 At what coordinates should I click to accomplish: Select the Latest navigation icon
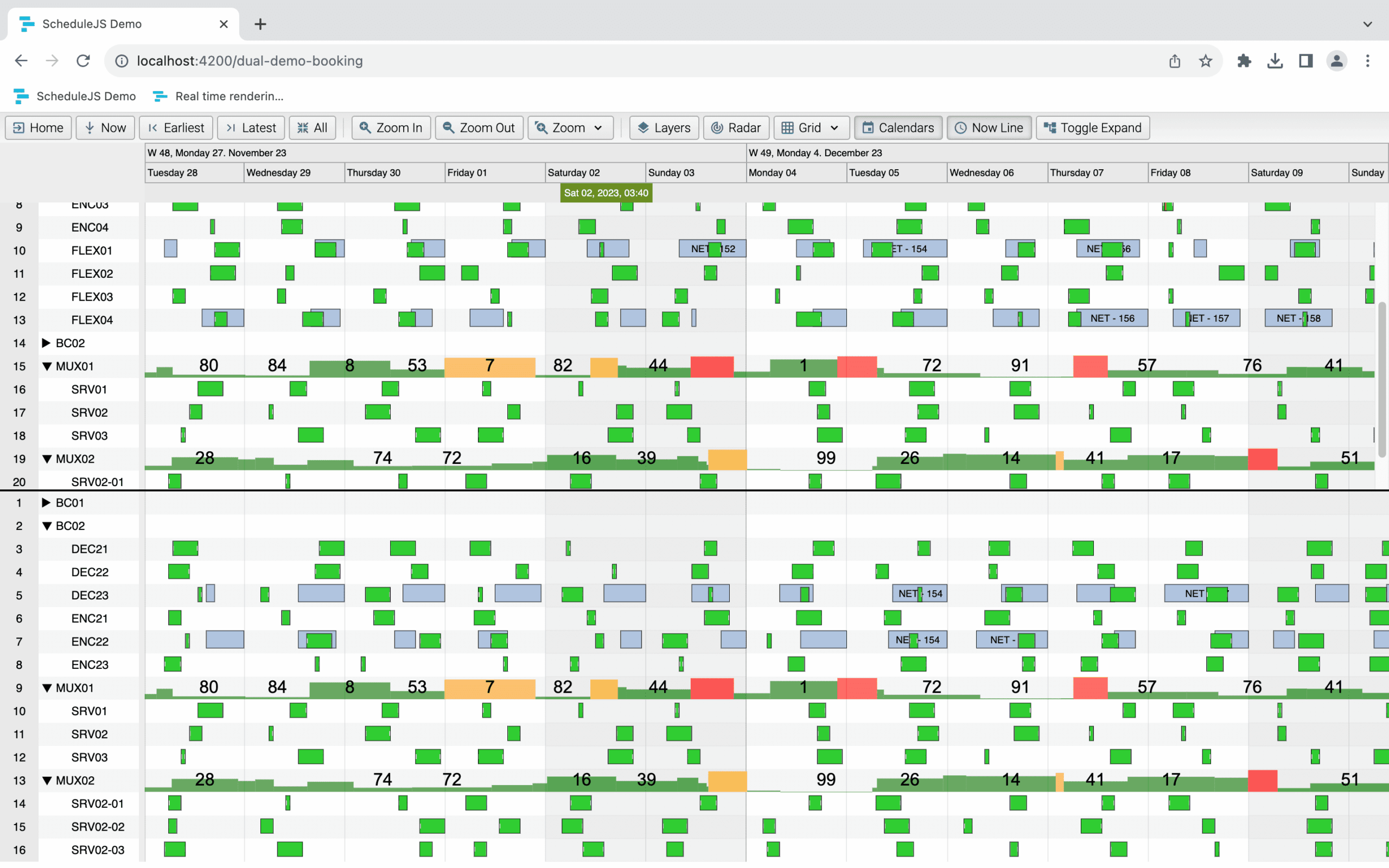[x=231, y=127]
